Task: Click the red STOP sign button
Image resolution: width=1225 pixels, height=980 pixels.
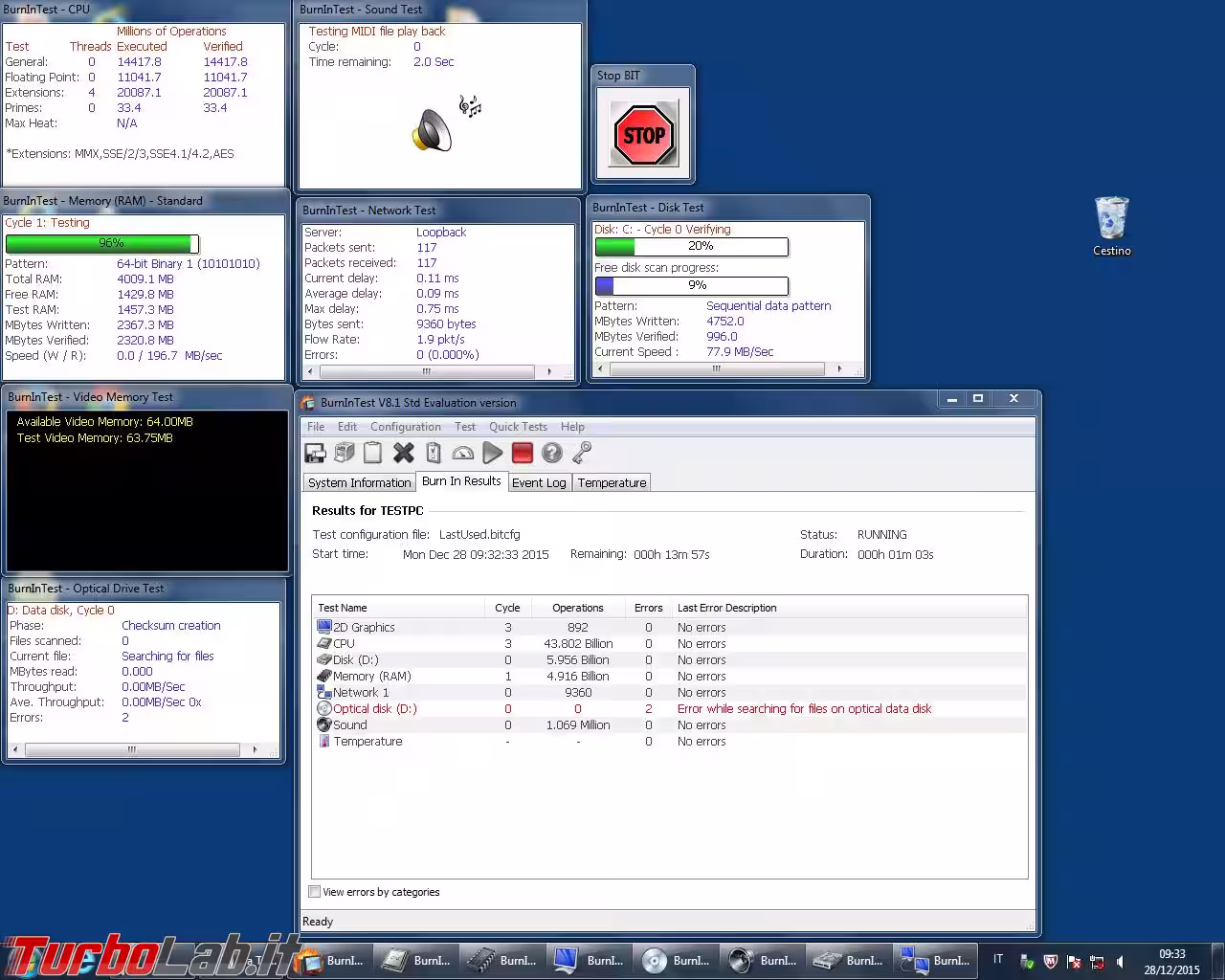Action: (x=643, y=135)
